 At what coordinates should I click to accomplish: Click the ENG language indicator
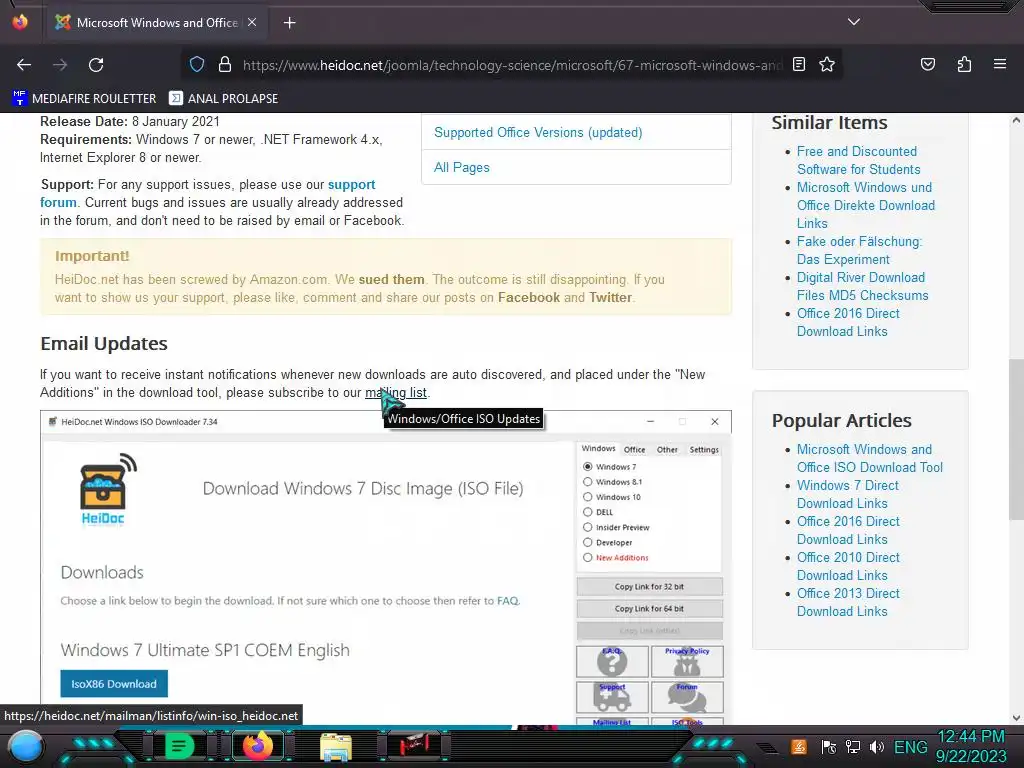[x=910, y=747]
